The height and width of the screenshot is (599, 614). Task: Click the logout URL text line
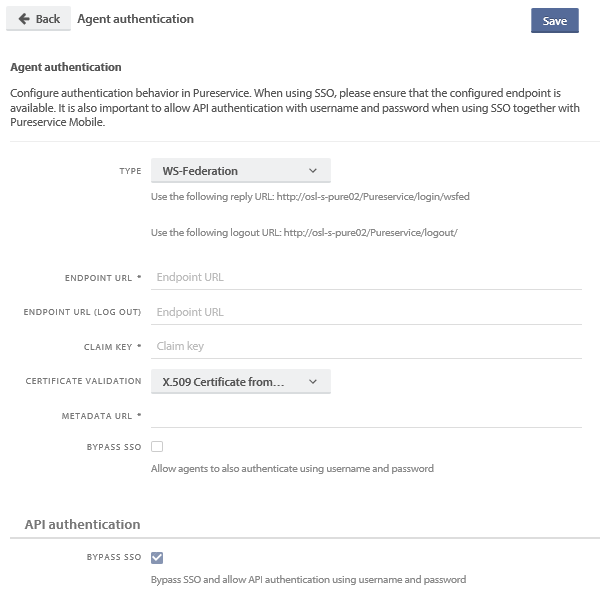304,233
